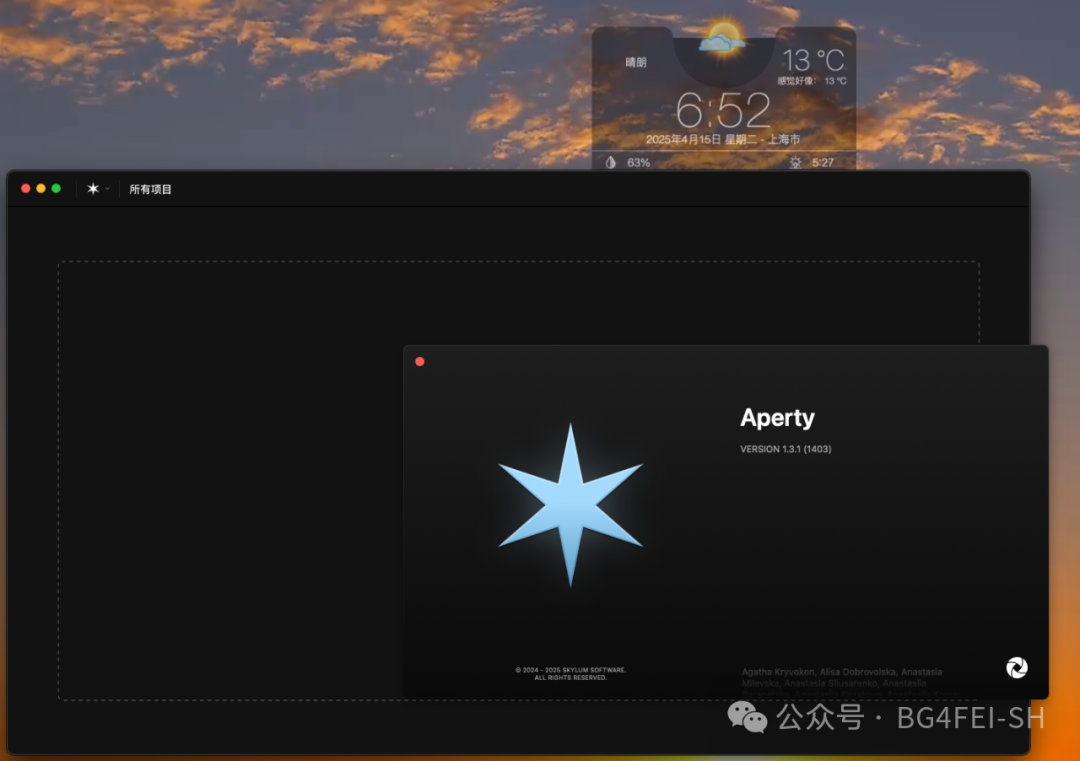This screenshot has height=761, width=1080.
Task: Click the Aperty title text
Action: pos(777,418)
